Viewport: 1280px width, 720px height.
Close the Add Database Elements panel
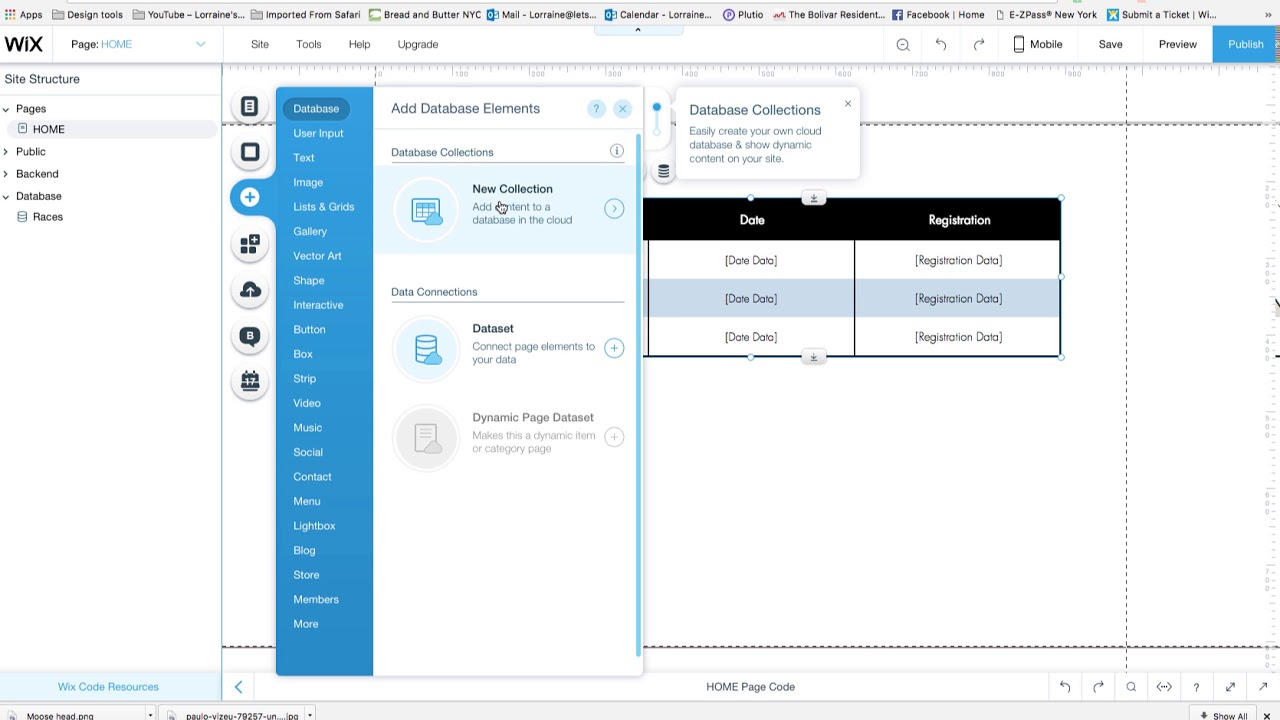622,109
